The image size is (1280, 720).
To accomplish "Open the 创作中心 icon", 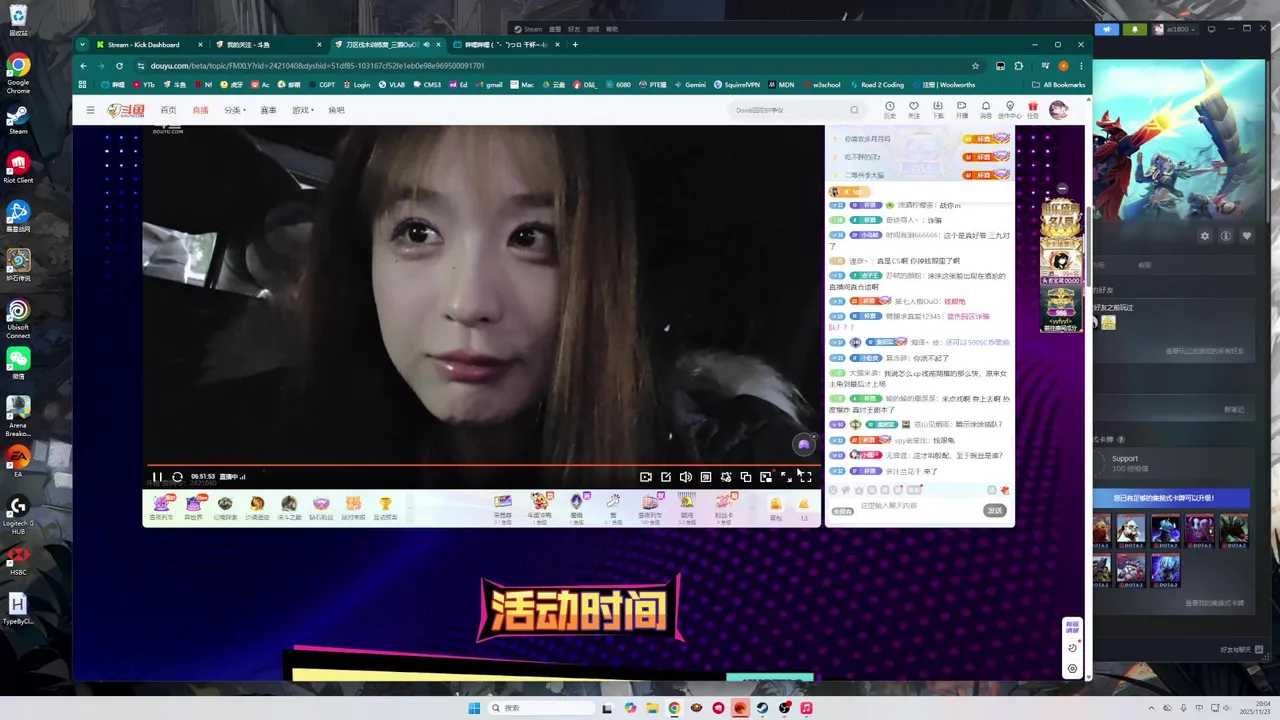I will (1009, 109).
